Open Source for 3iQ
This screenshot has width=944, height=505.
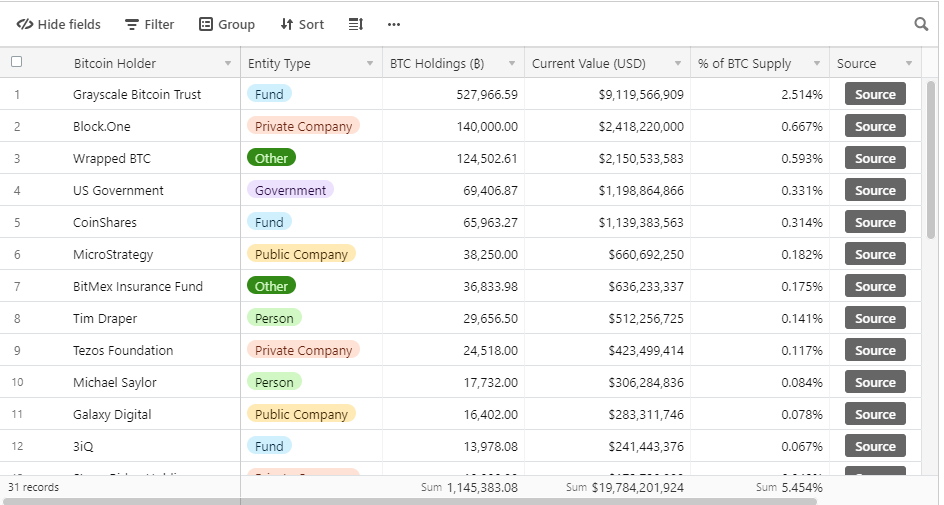pyautogui.click(x=875, y=445)
